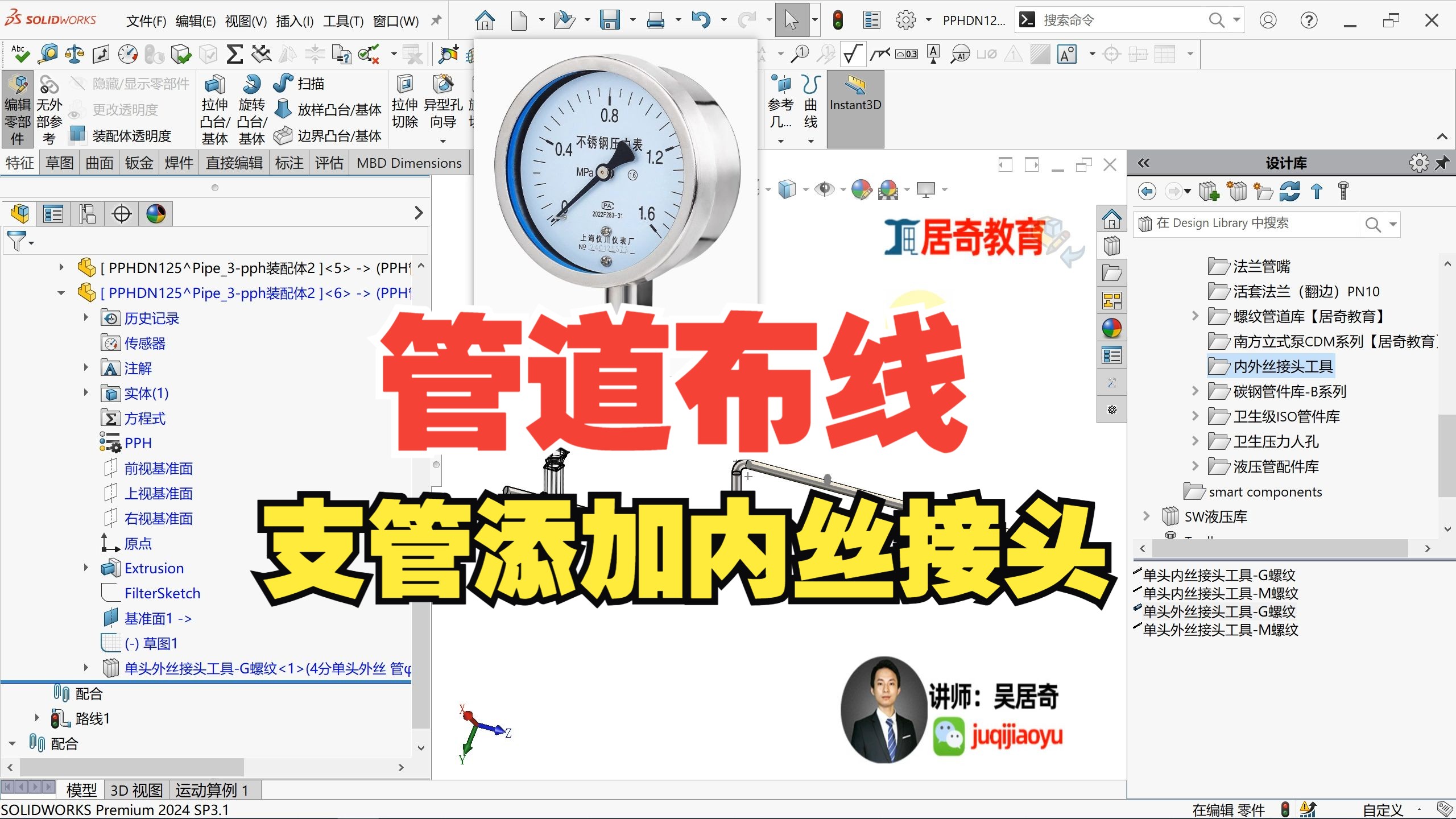Select 单头内丝接头工具-G螺纹 library item
This screenshot has width=1456, height=819.
tap(1219, 575)
